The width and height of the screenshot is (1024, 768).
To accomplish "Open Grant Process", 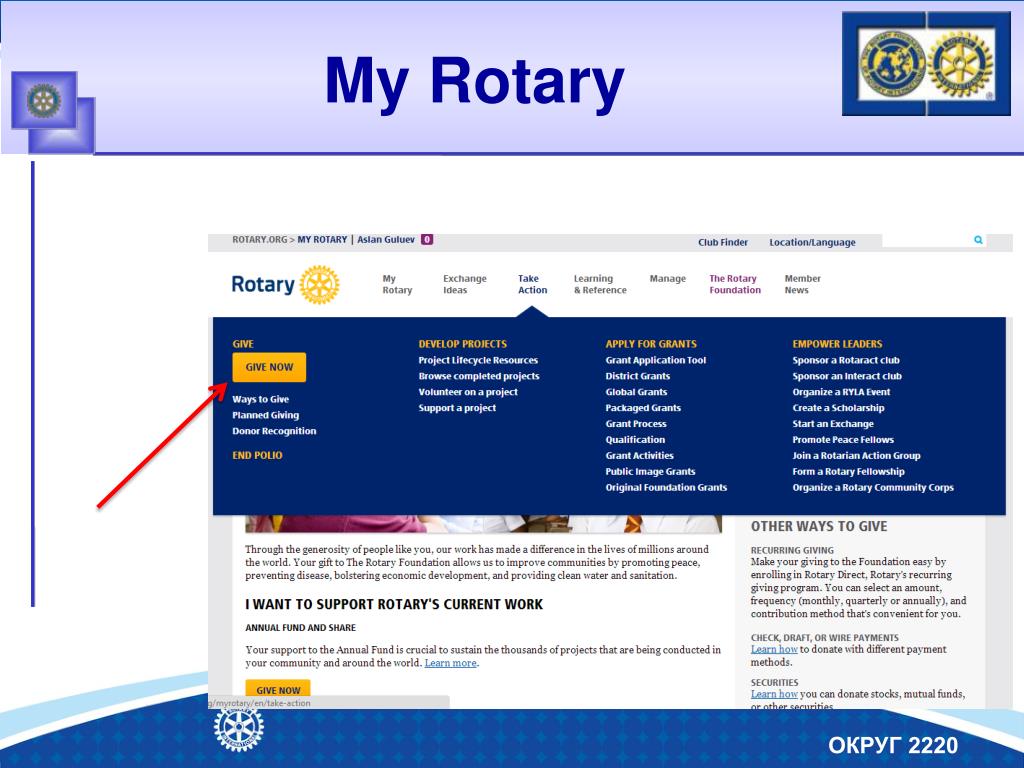I will (x=635, y=424).
